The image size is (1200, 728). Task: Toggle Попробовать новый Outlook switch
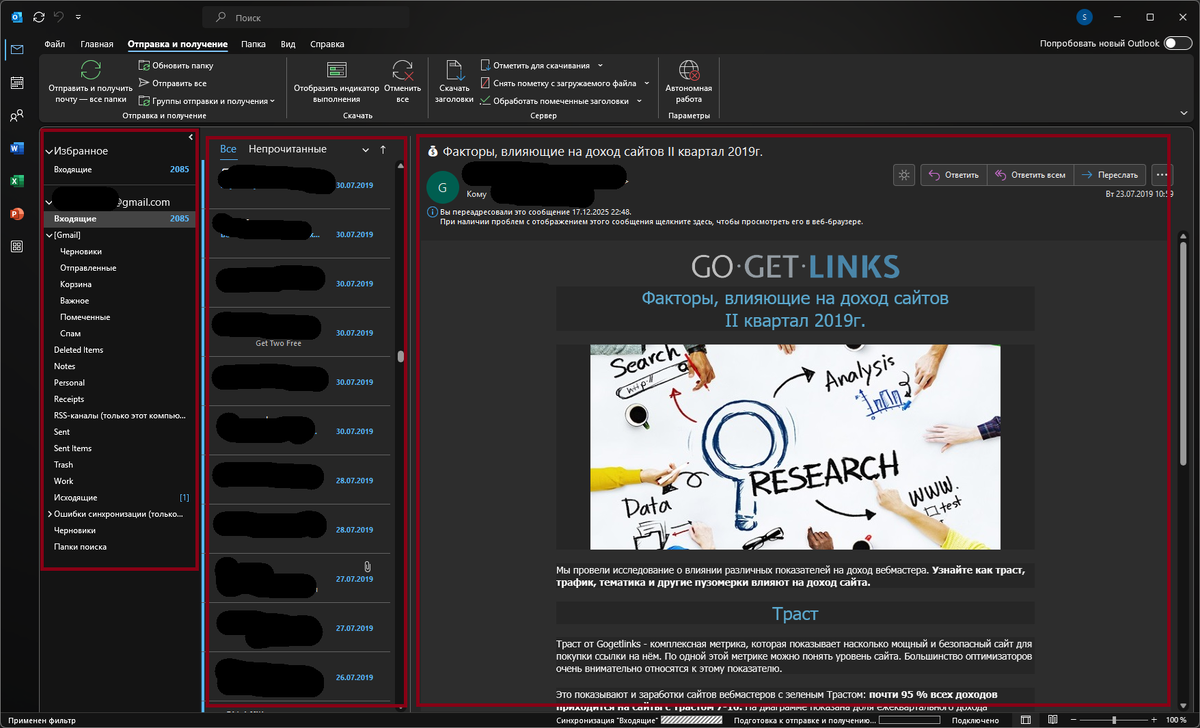[1177, 44]
